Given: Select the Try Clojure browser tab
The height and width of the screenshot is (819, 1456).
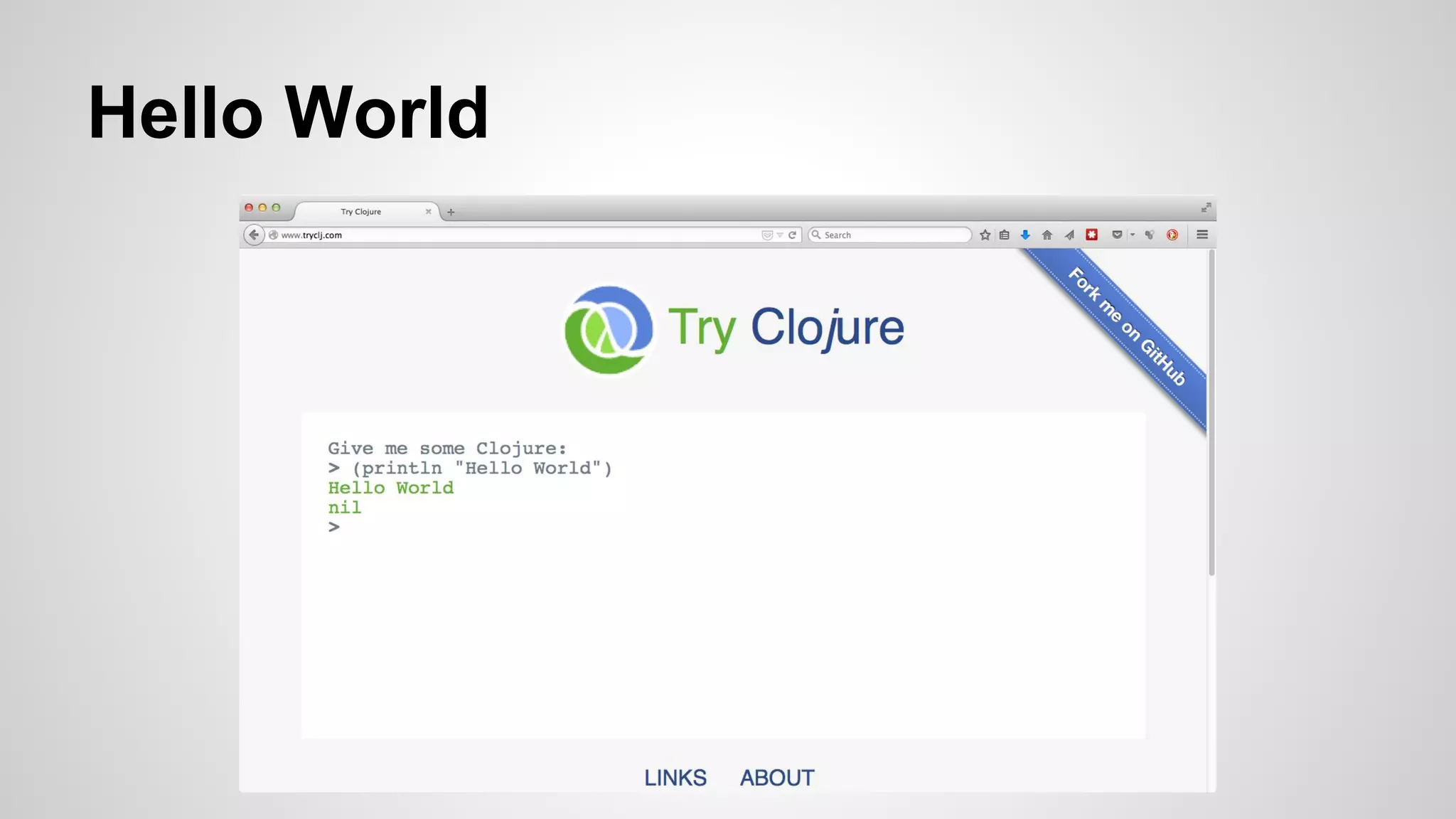Looking at the screenshot, I should pos(361,212).
